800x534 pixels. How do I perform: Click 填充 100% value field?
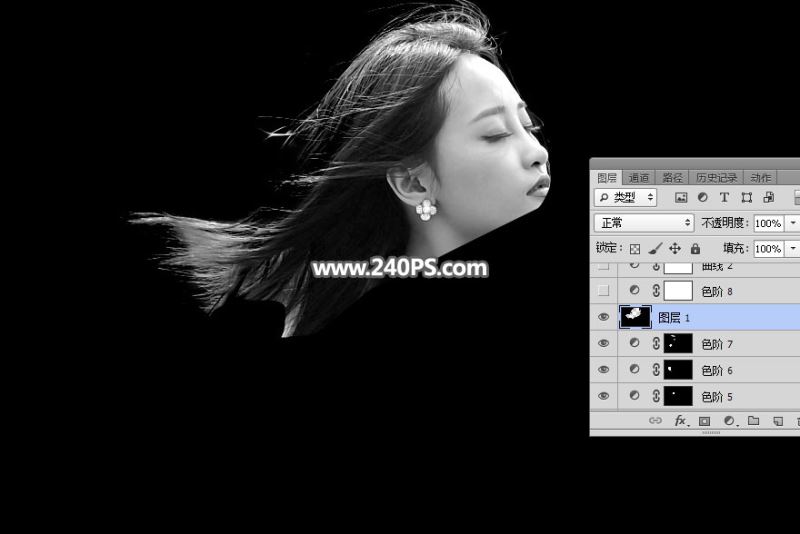[x=769, y=248]
